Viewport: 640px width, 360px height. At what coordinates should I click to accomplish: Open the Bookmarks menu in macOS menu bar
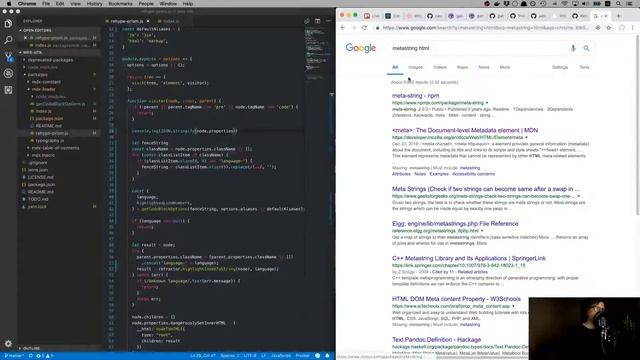pos(120,4)
